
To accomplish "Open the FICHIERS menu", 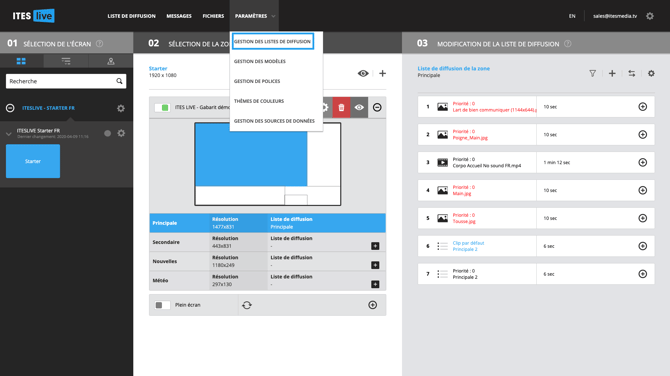I will [213, 16].
